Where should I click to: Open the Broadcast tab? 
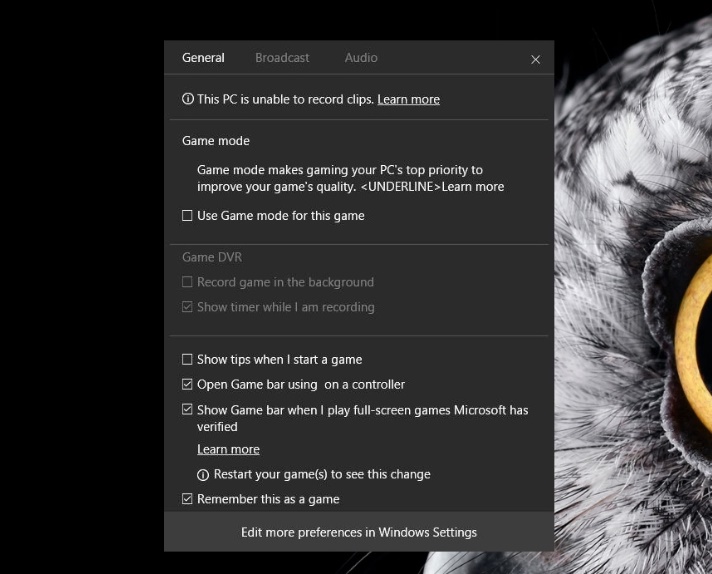tap(282, 58)
